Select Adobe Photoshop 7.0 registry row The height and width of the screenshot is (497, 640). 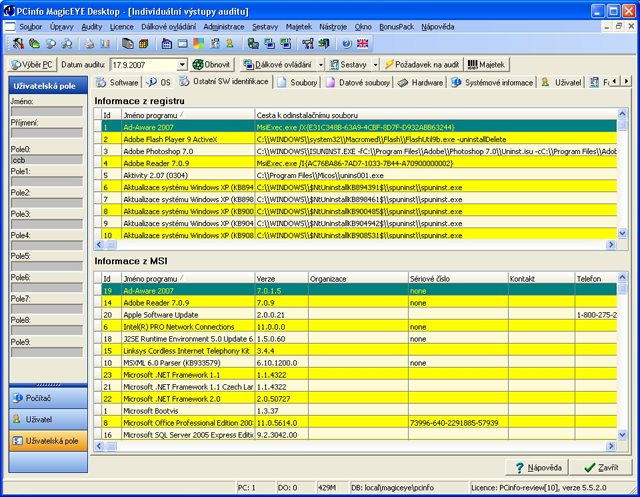(x=355, y=151)
